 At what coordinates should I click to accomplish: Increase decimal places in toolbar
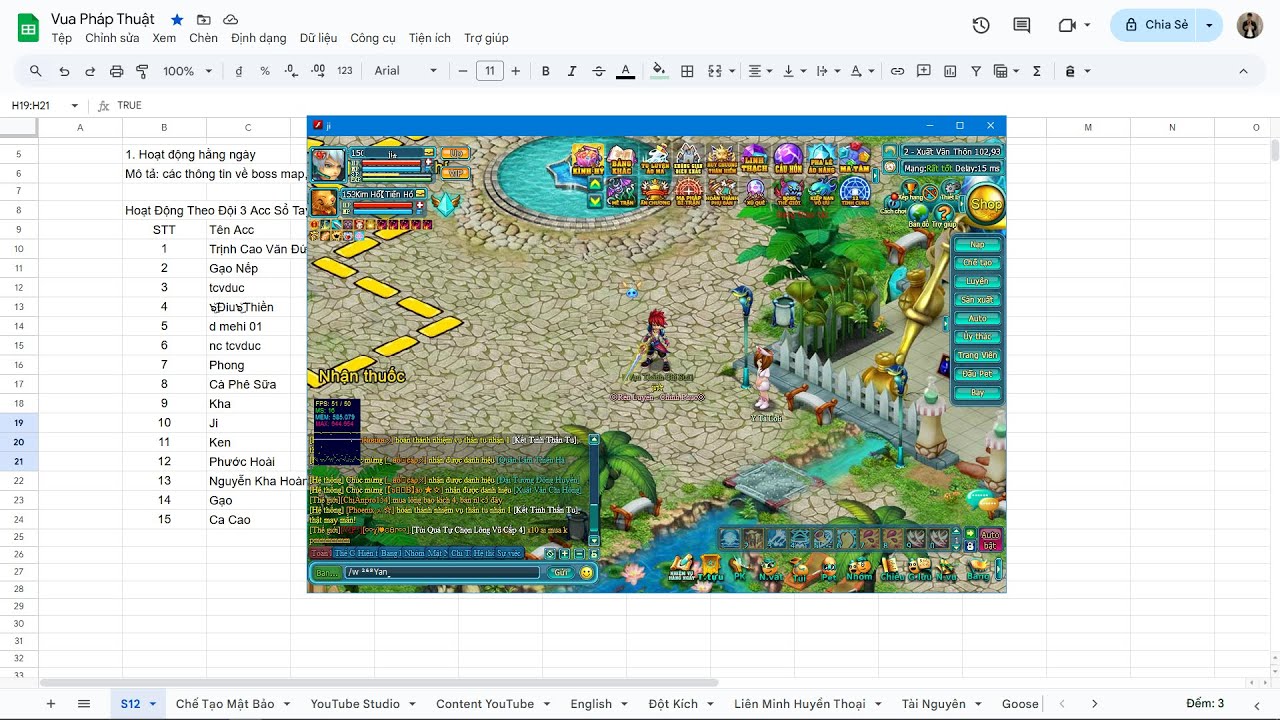click(318, 71)
